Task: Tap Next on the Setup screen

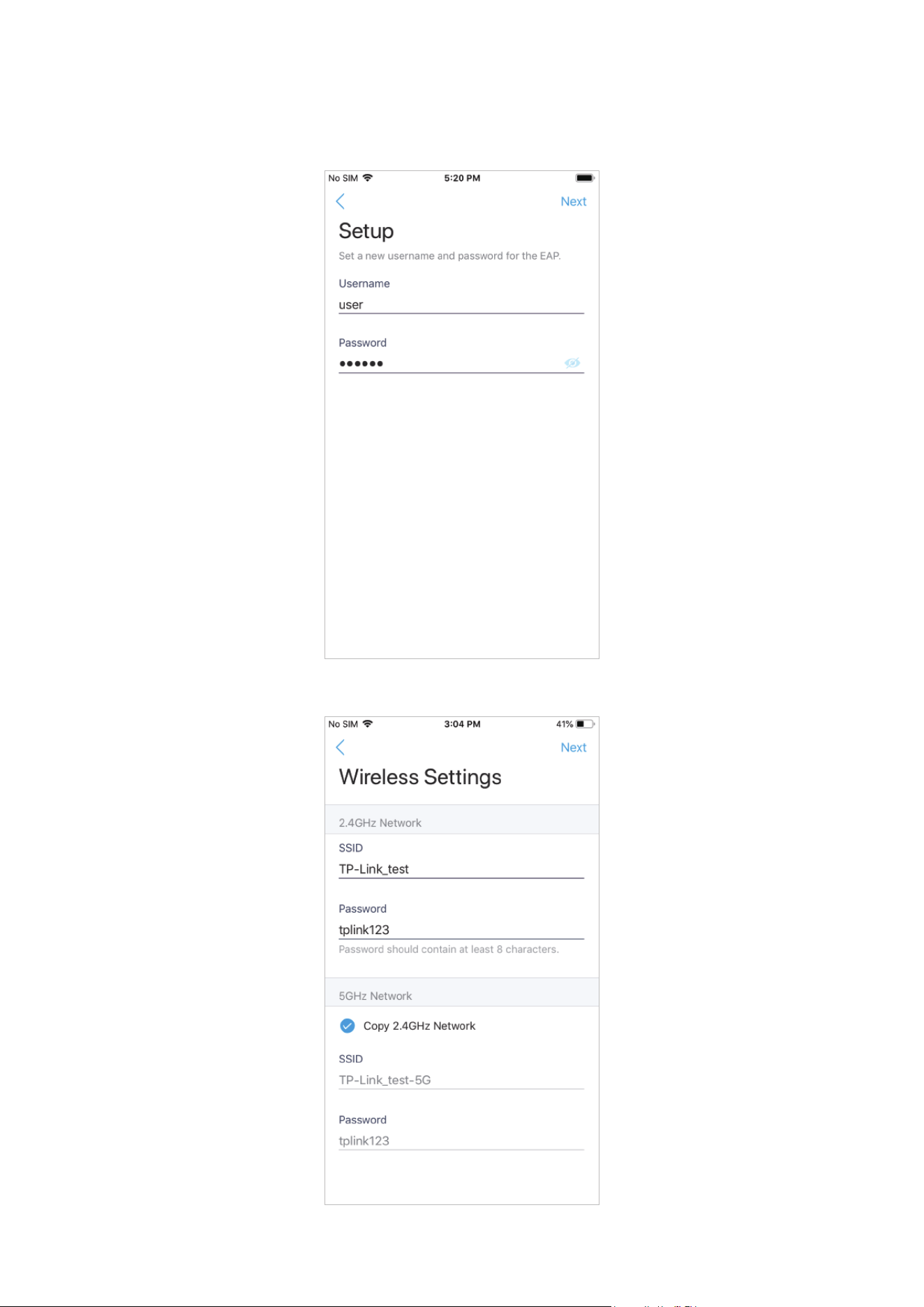Action: click(x=574, y=202)
